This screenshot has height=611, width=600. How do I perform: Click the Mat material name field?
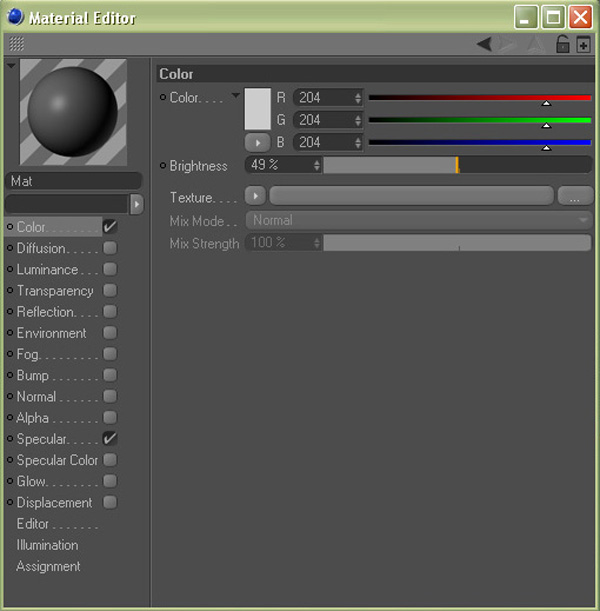click(x=74, y=181)
